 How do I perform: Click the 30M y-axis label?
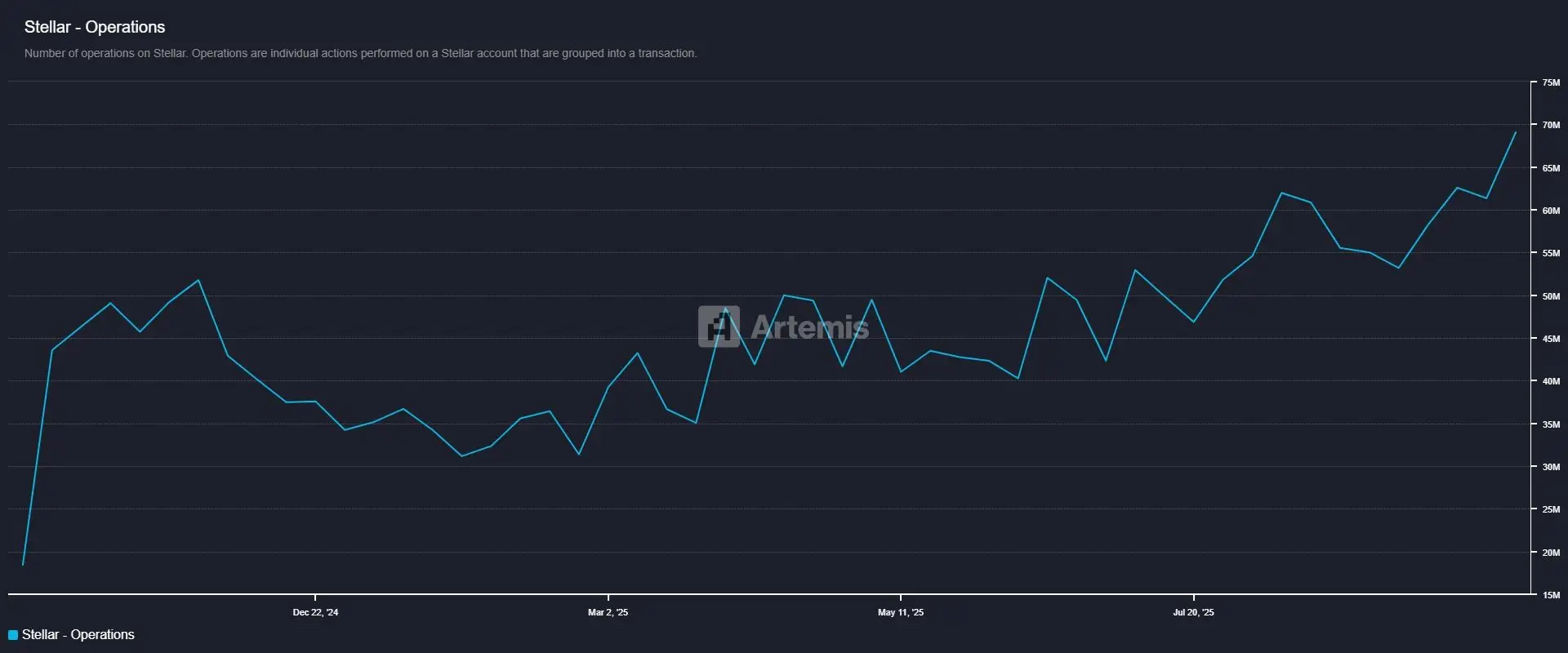(x=1551, y=467)
